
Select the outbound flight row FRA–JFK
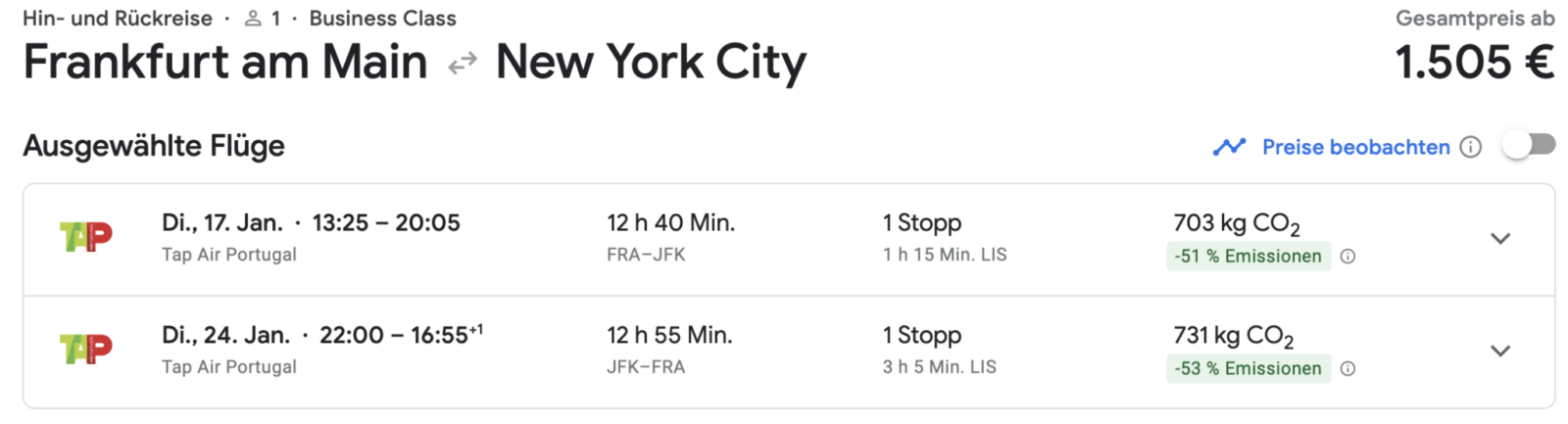789,240
